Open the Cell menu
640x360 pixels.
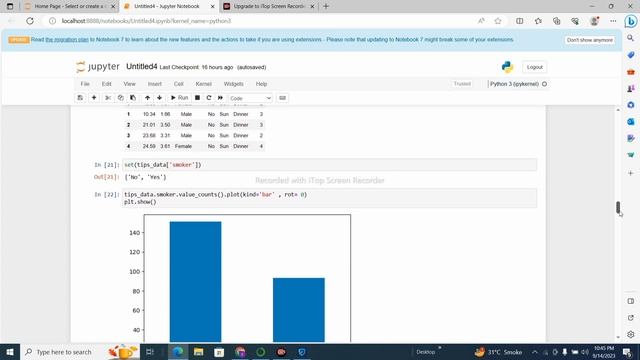(179, 84)
